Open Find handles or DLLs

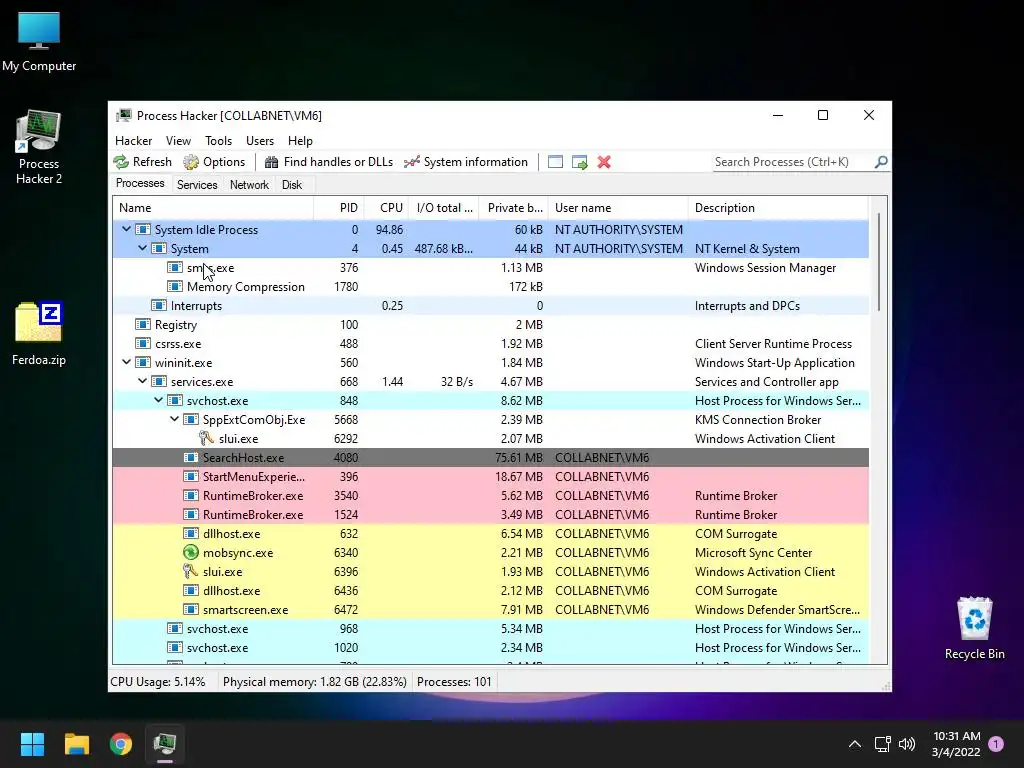point(329,162)
